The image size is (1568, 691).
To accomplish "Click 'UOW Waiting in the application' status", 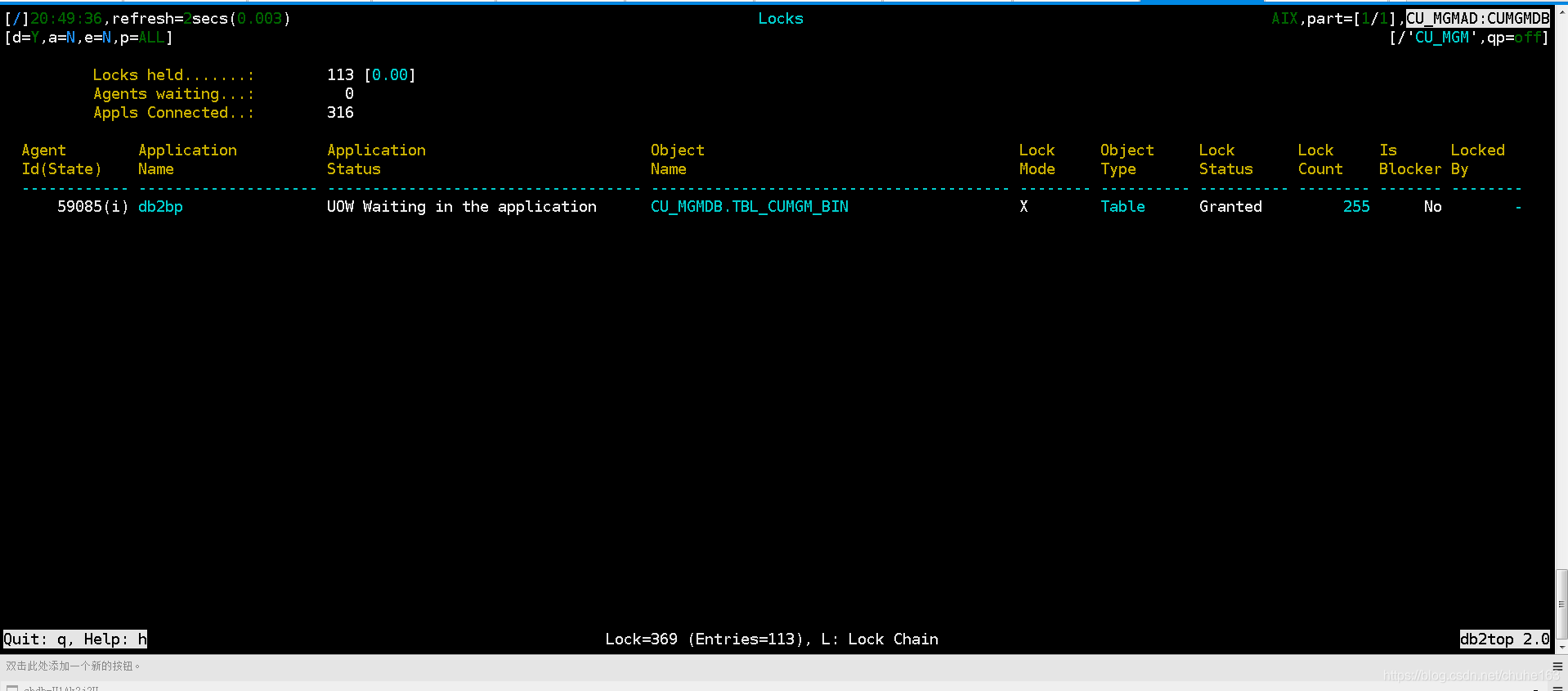I will (x=462, y=207).
